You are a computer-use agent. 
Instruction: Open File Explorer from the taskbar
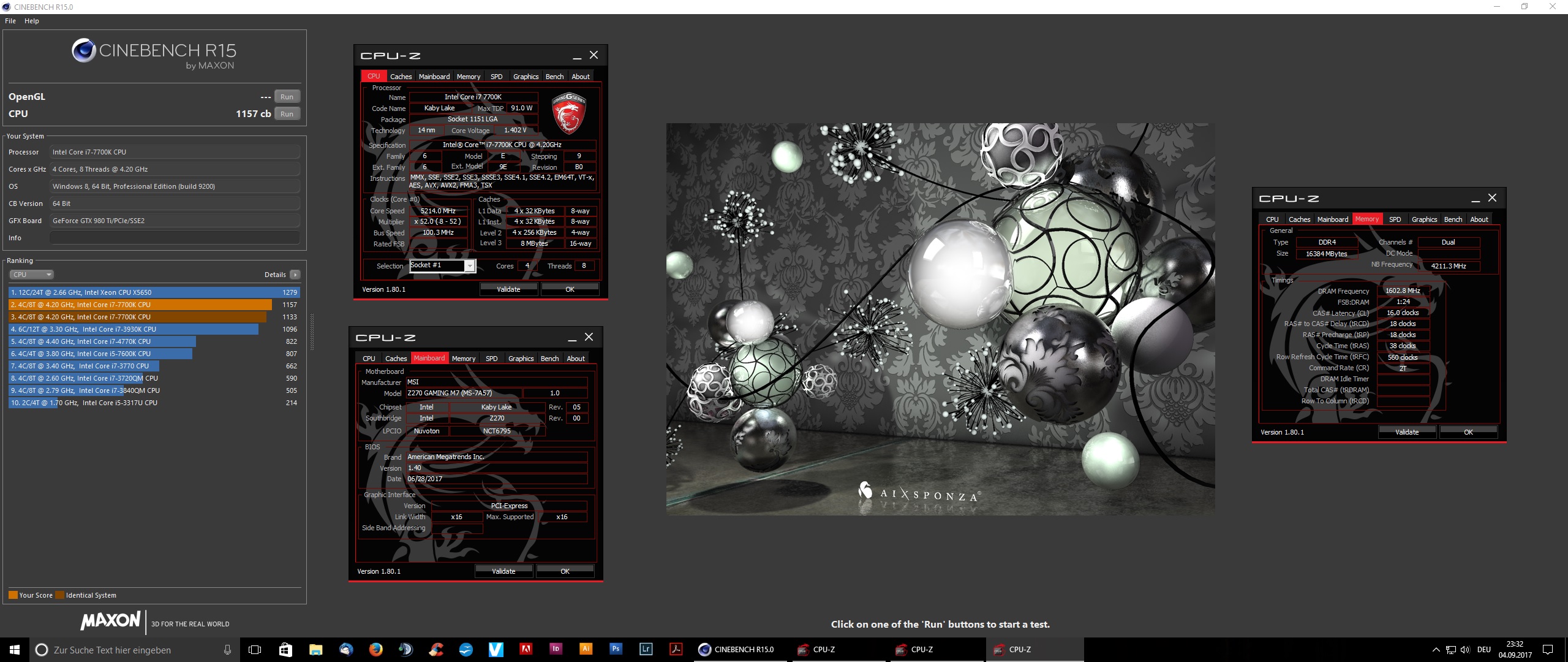[315, 650]
